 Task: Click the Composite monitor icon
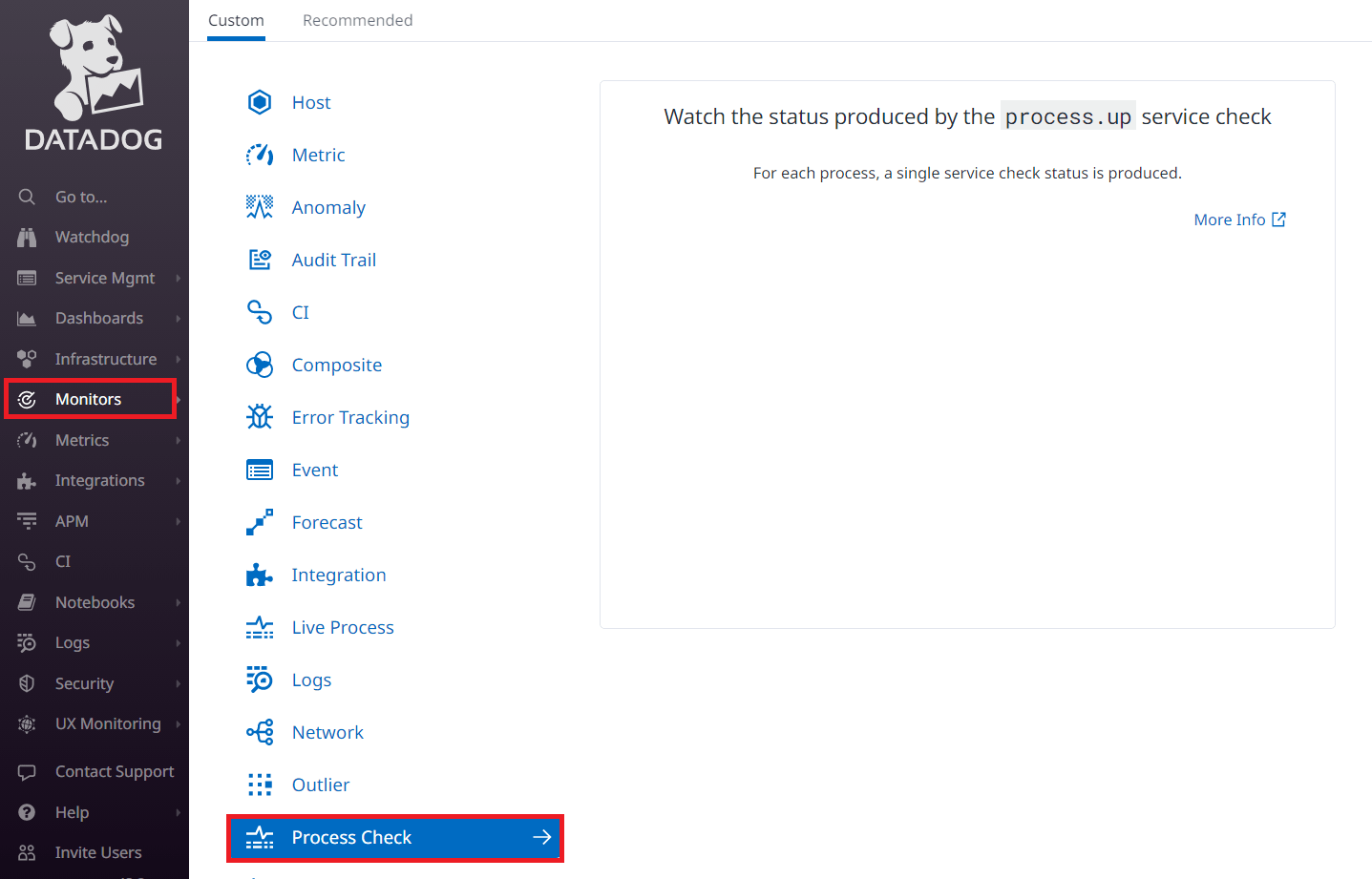260,365
